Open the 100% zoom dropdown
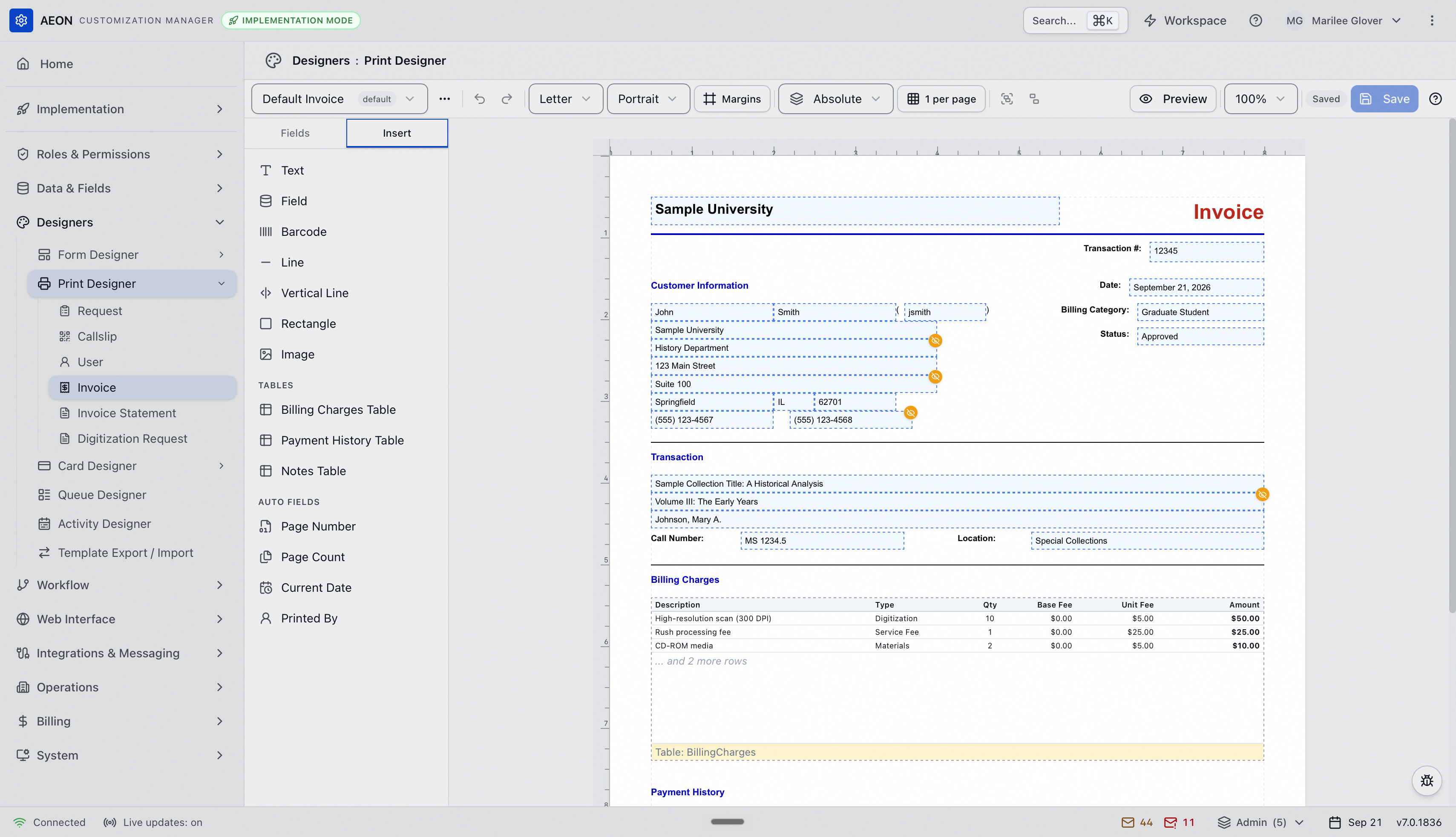Viewport: 1456px width, 837px height. (1260, 99)
